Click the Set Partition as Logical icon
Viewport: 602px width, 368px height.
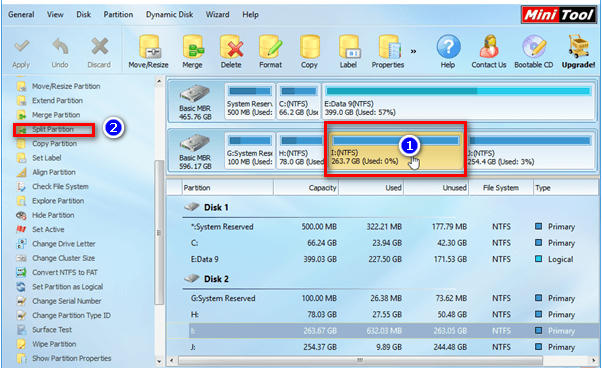pos(21,287)
